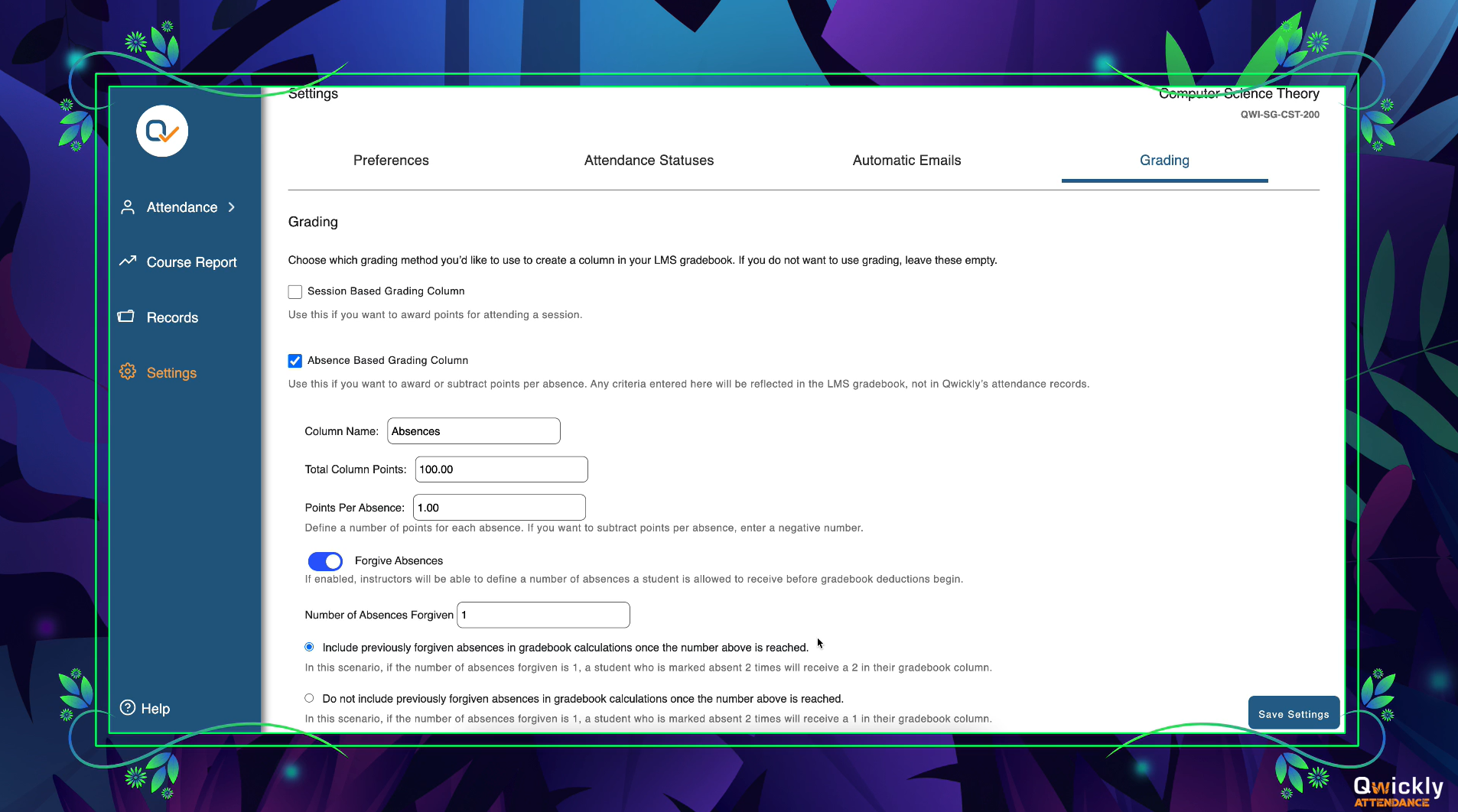Open the Course Report page link
The width and height of the screenshot is (1458, 812).
(x=191, y=262)
